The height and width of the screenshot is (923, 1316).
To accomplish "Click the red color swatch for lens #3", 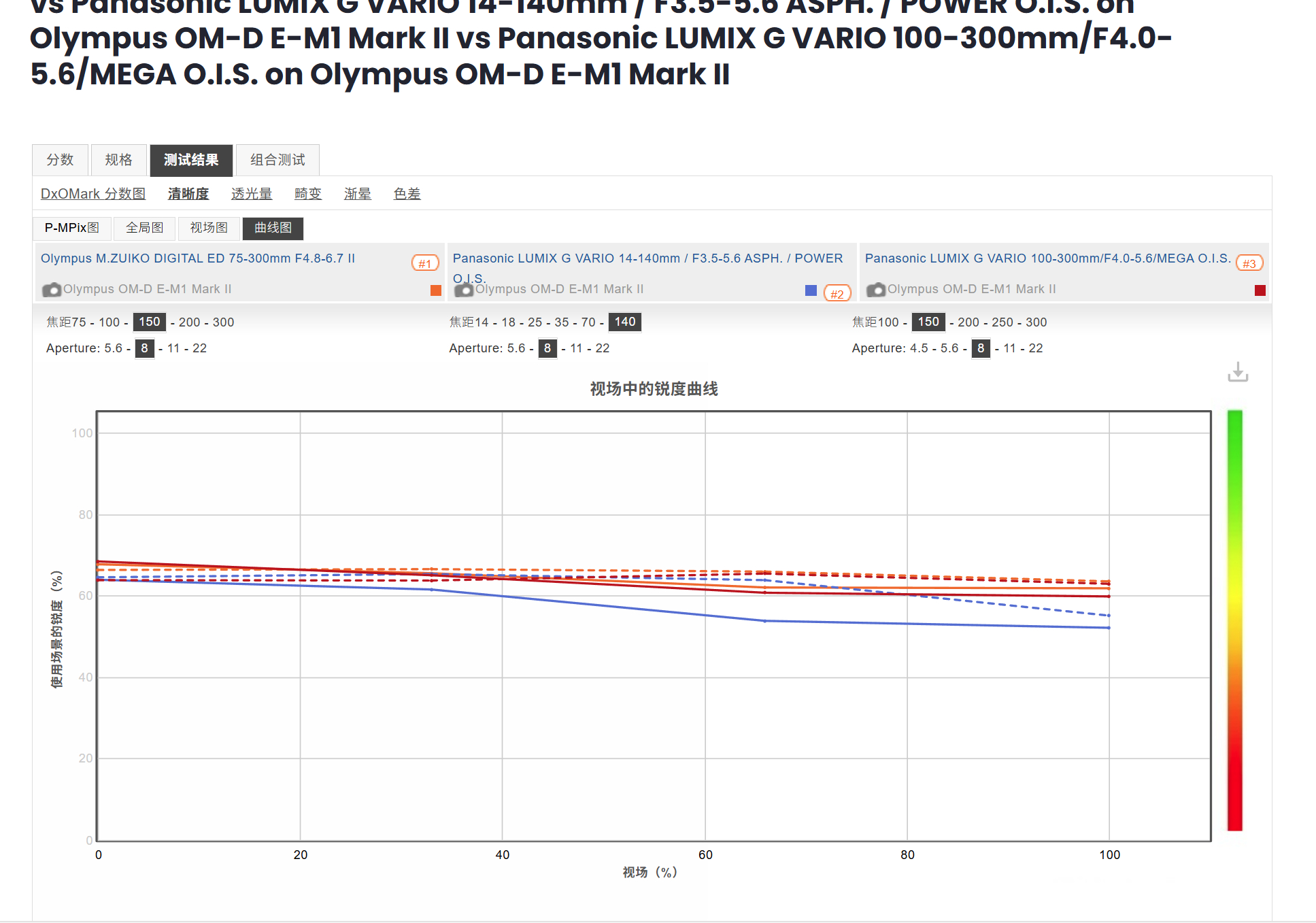I will pyautogui.click(x=1260, y=290).
